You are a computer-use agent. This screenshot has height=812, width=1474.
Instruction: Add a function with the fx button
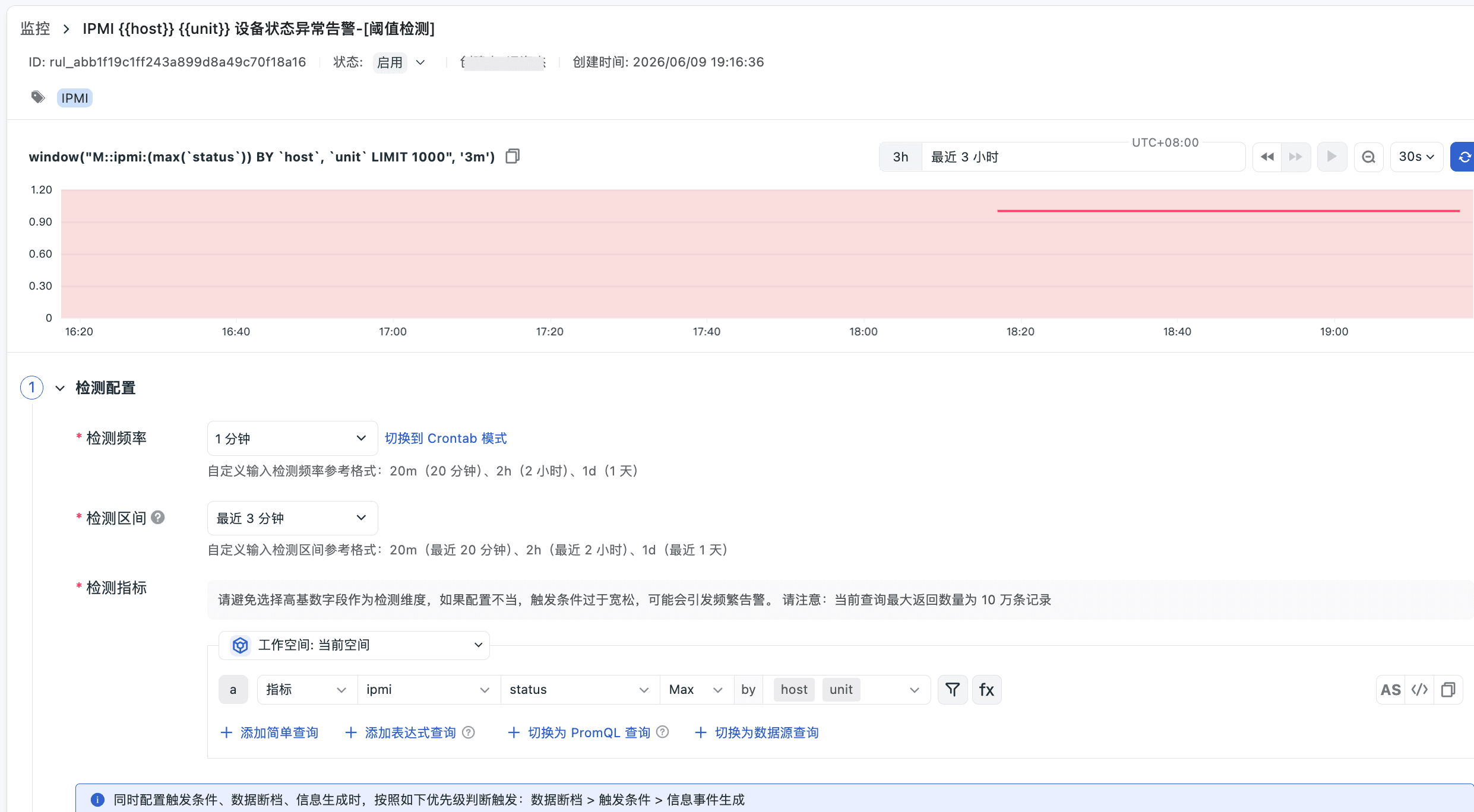click(986, 689)
